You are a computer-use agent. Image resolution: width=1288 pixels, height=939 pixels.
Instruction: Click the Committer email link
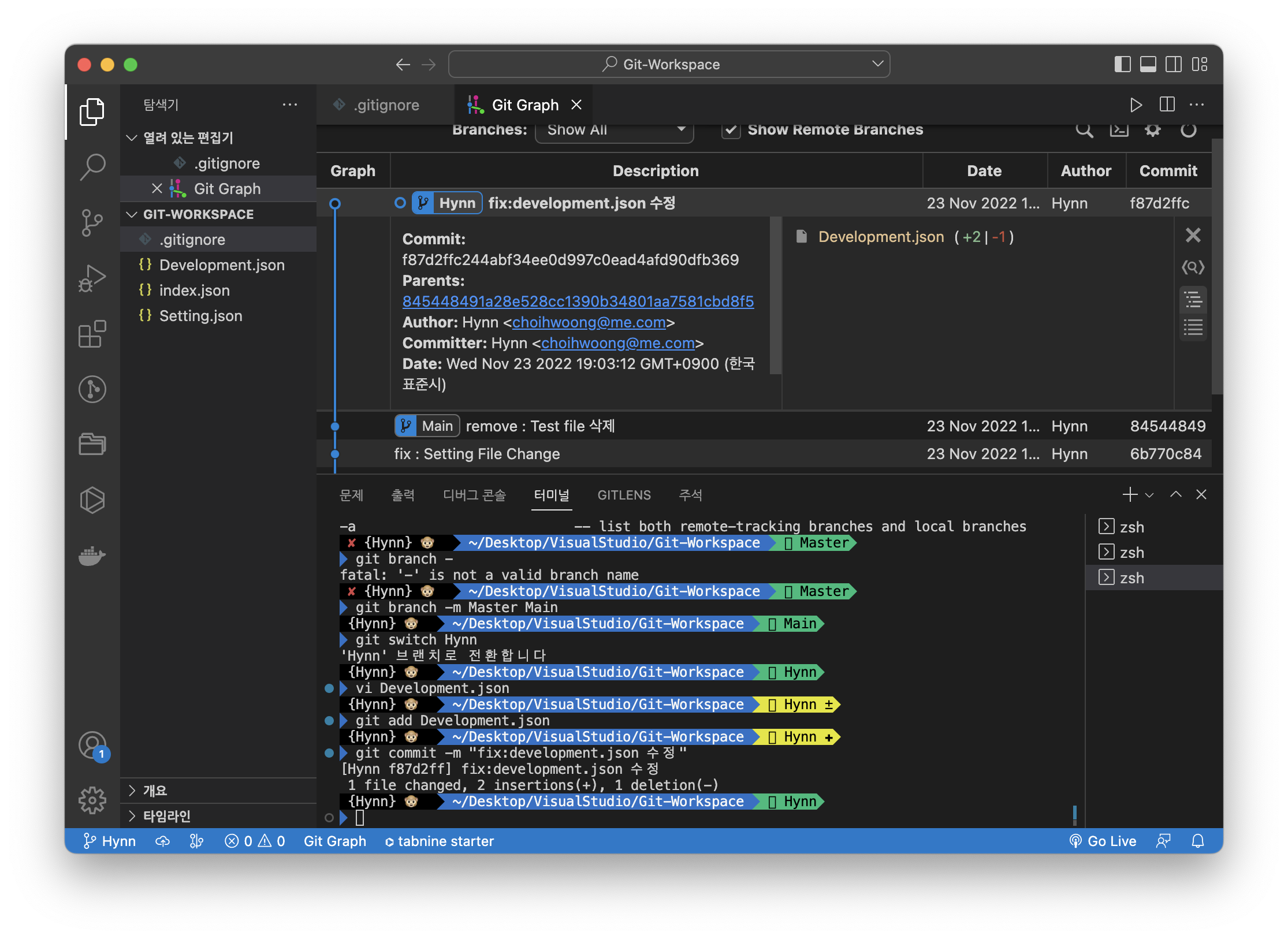pos(617,343)
